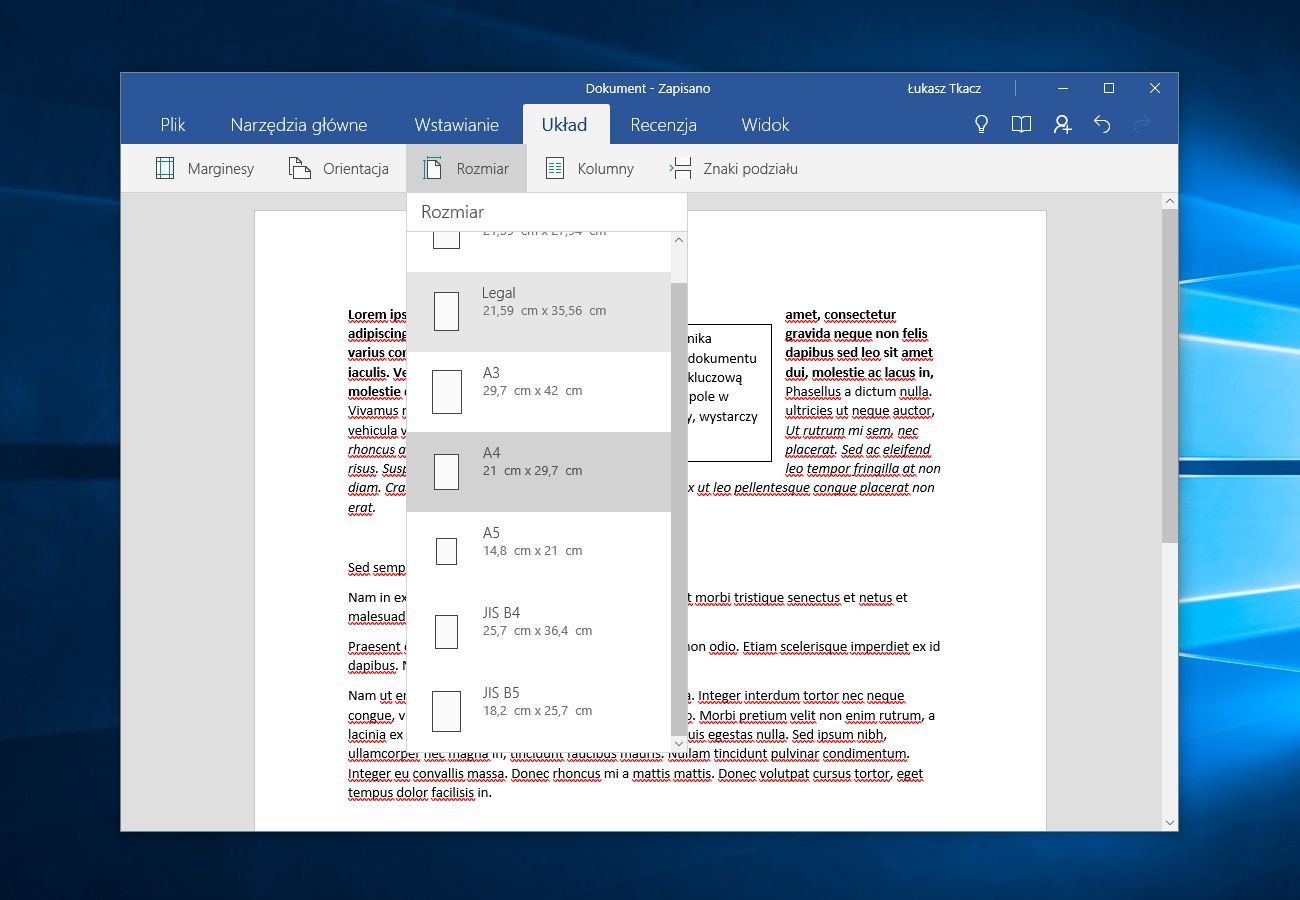Click the lightbulb Tell Me icon
Viewport: 1300px width, 900px height.
pos(982,125)
